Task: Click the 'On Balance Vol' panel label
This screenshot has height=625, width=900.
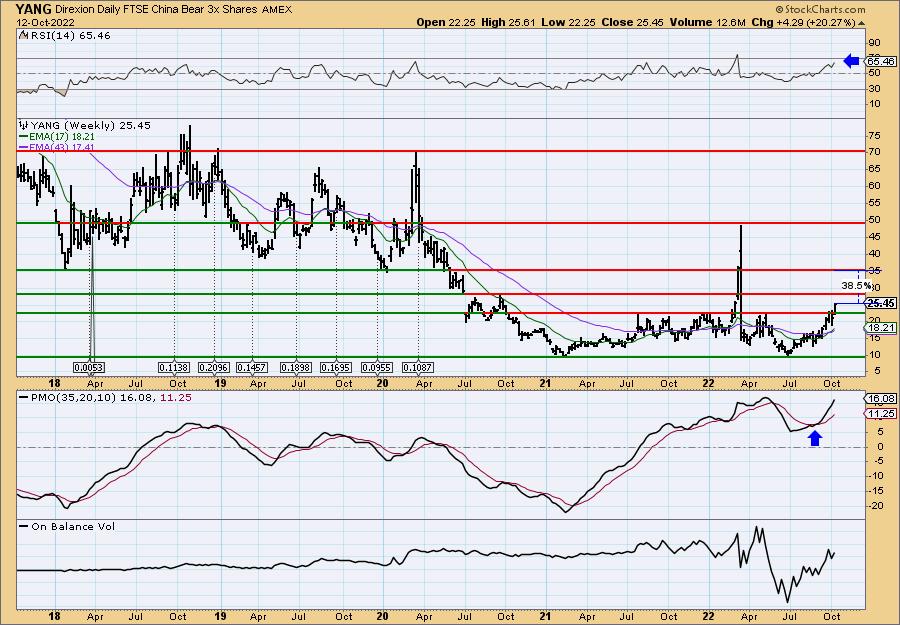Action: pos(73,526)
